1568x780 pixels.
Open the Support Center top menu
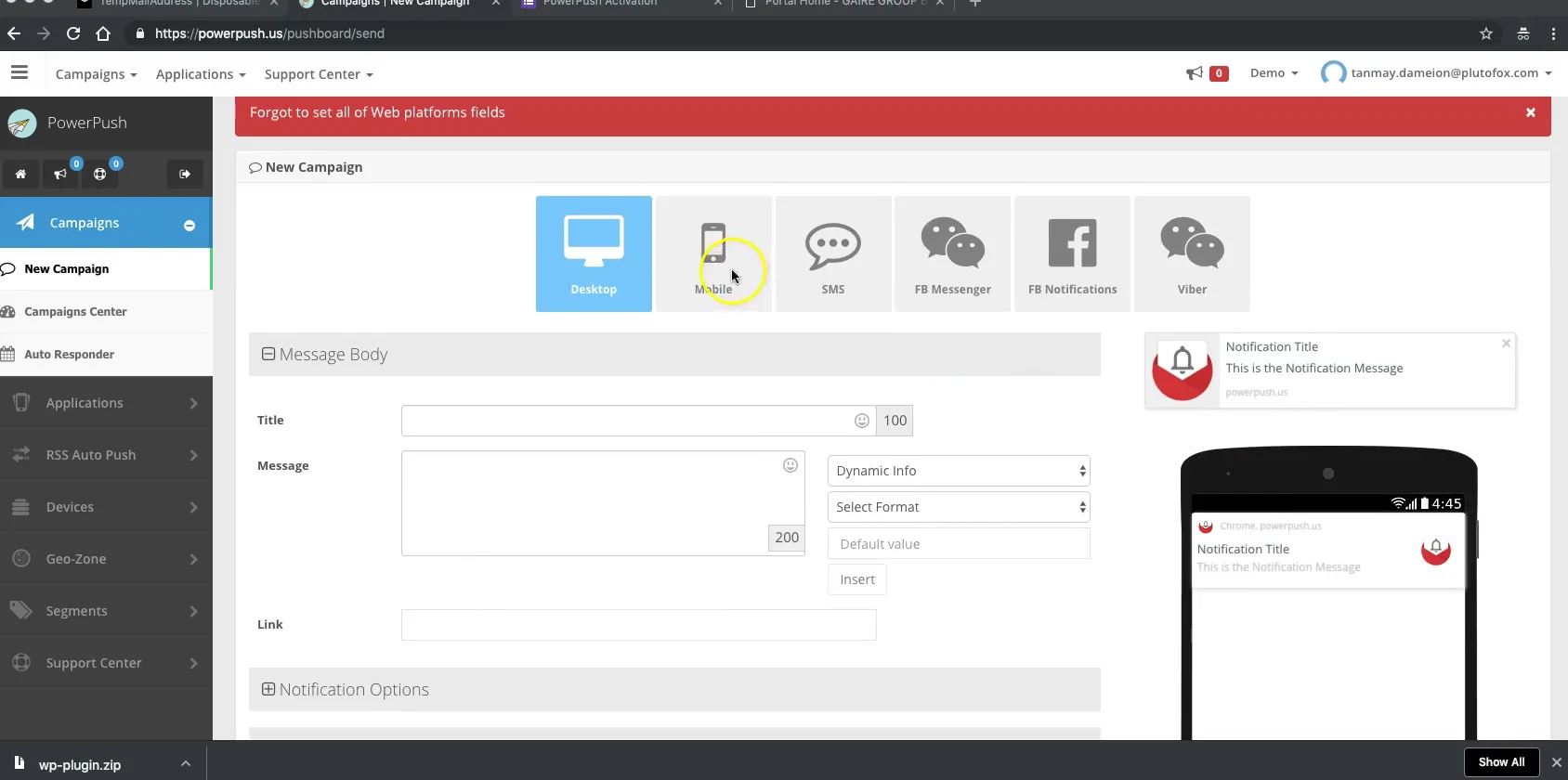click(x=319, y=74)
